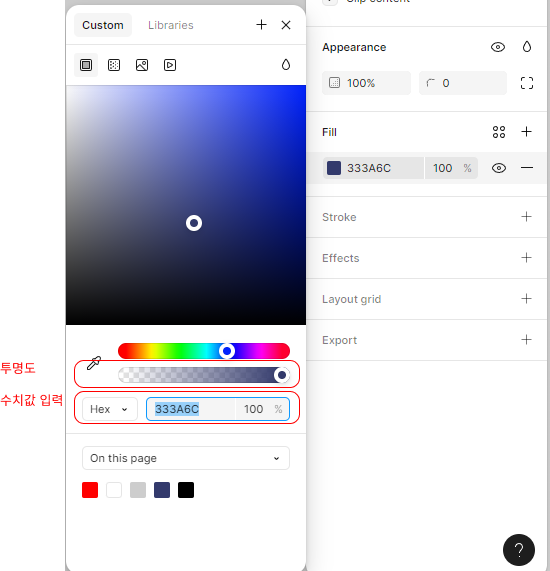Screen dimensions: 550x571
Task: Click the Fill section heading
Action: (x=329, y=132)
